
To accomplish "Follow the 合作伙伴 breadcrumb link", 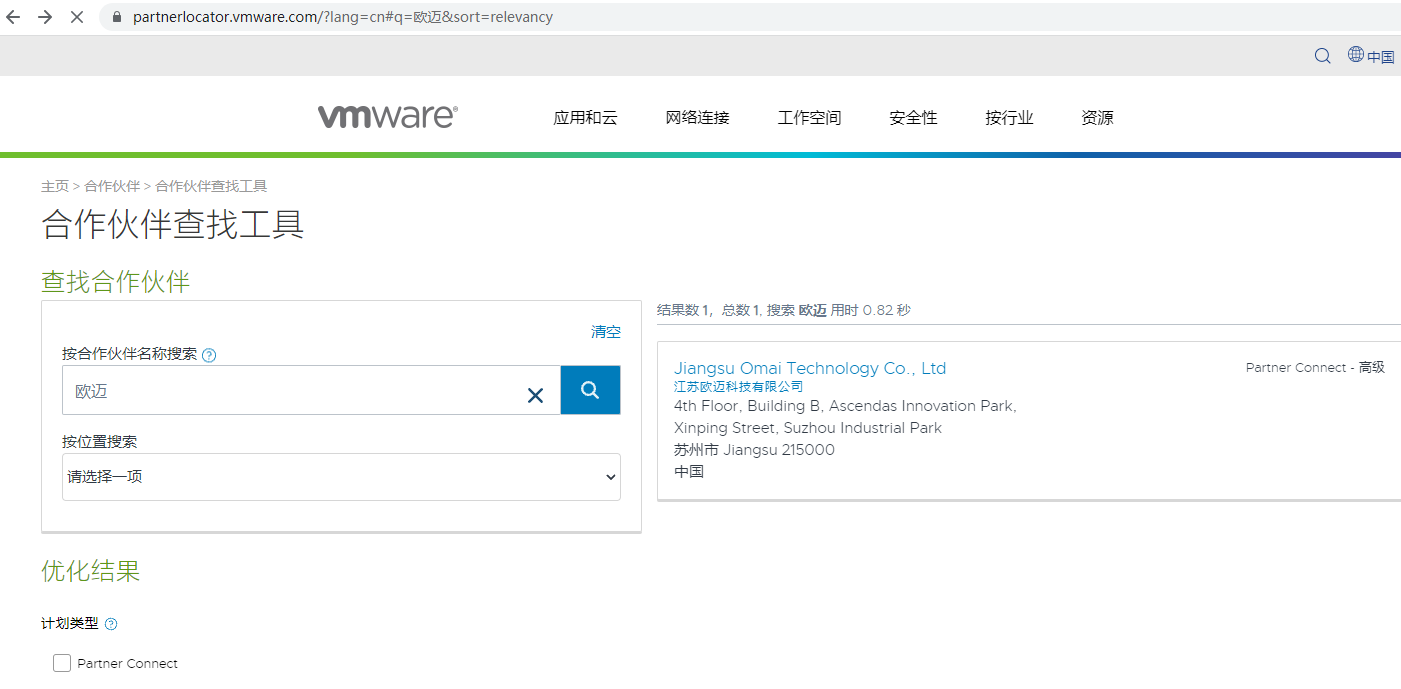I will coord(112,186).
